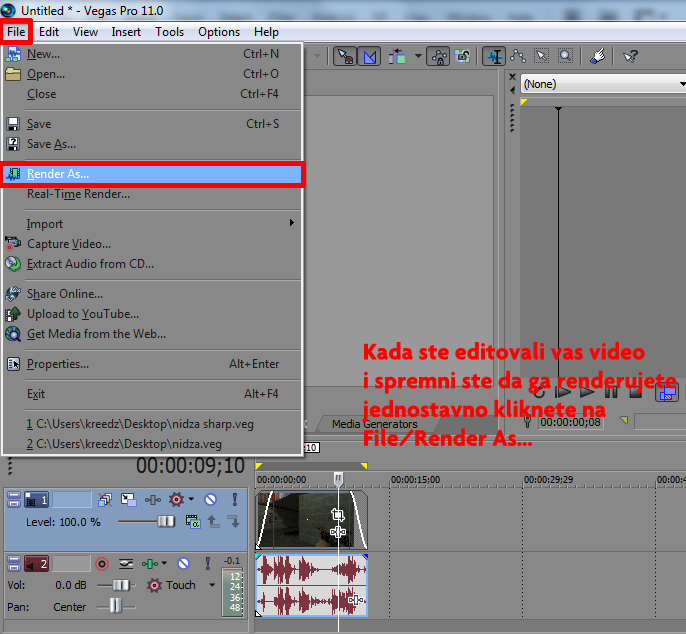Viewport: 686px width, 634px height.
Task: Open Properties... from File menu
Action: point(152,364)
